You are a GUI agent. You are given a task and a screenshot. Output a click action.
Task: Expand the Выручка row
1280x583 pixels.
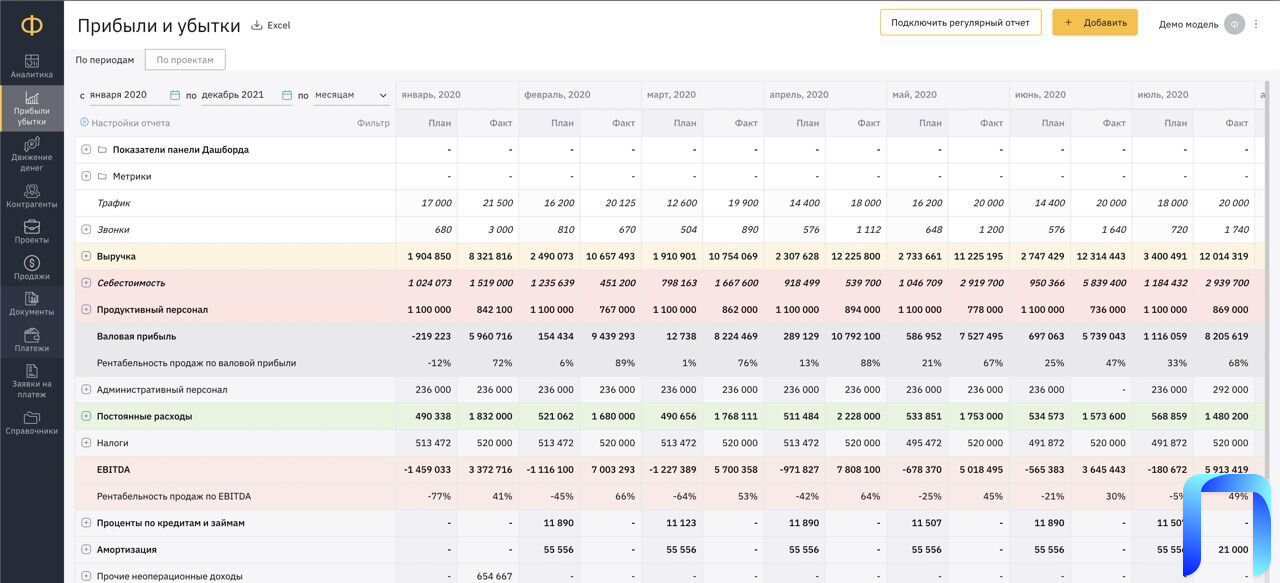tap(86, 256)
